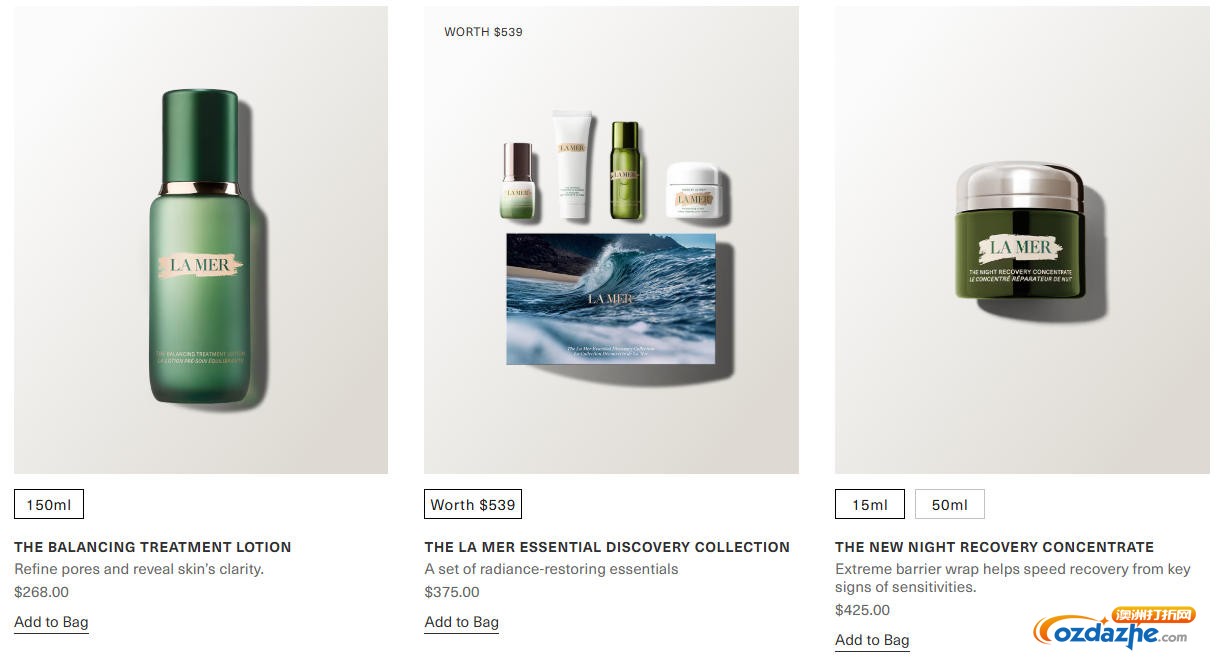1218x662 pixels.
Task: Click the 'Refine pores and reveal skin's clarity' description
Action: coord(139,569)
